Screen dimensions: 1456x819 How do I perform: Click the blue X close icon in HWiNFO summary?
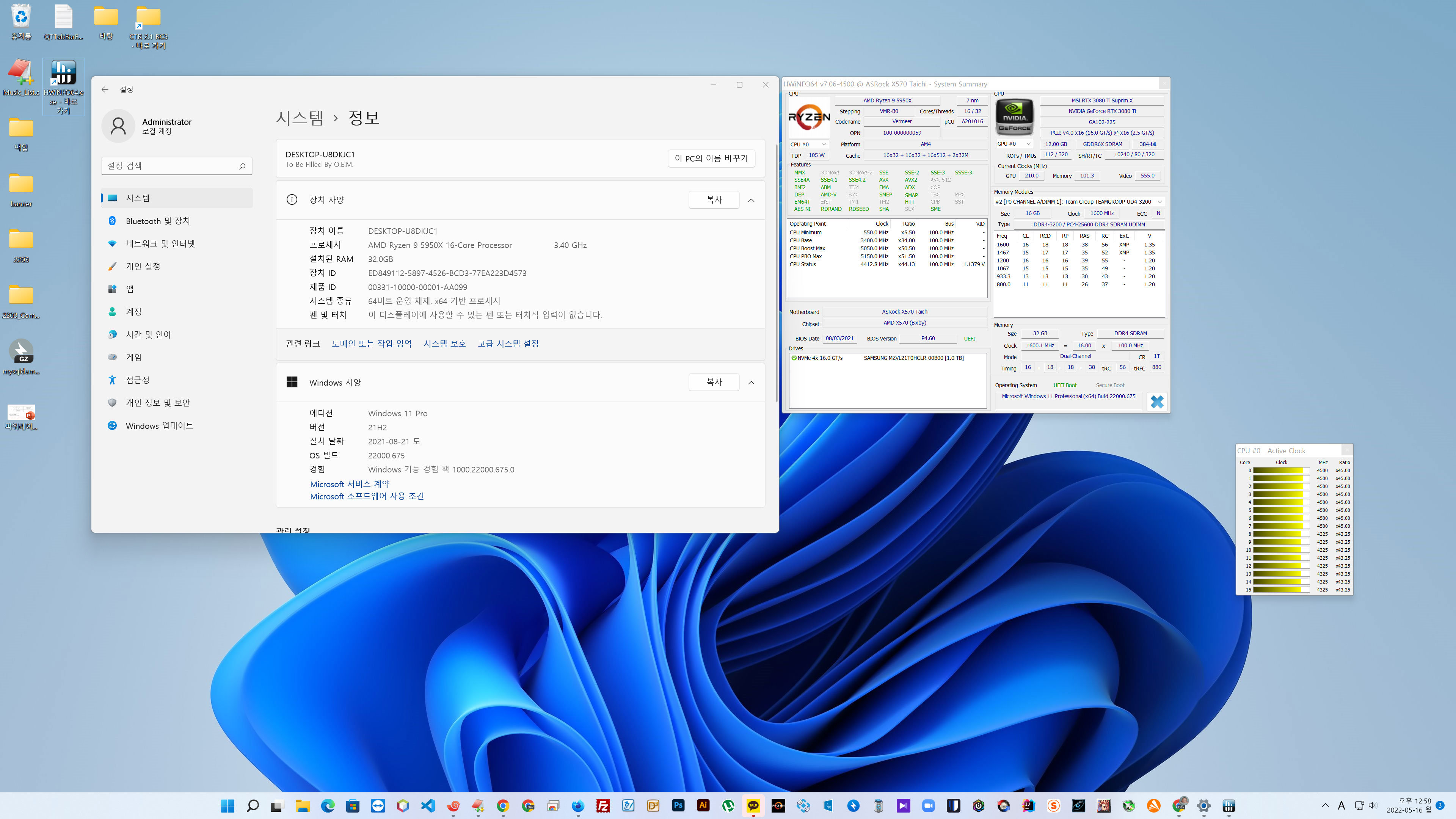1157,401
